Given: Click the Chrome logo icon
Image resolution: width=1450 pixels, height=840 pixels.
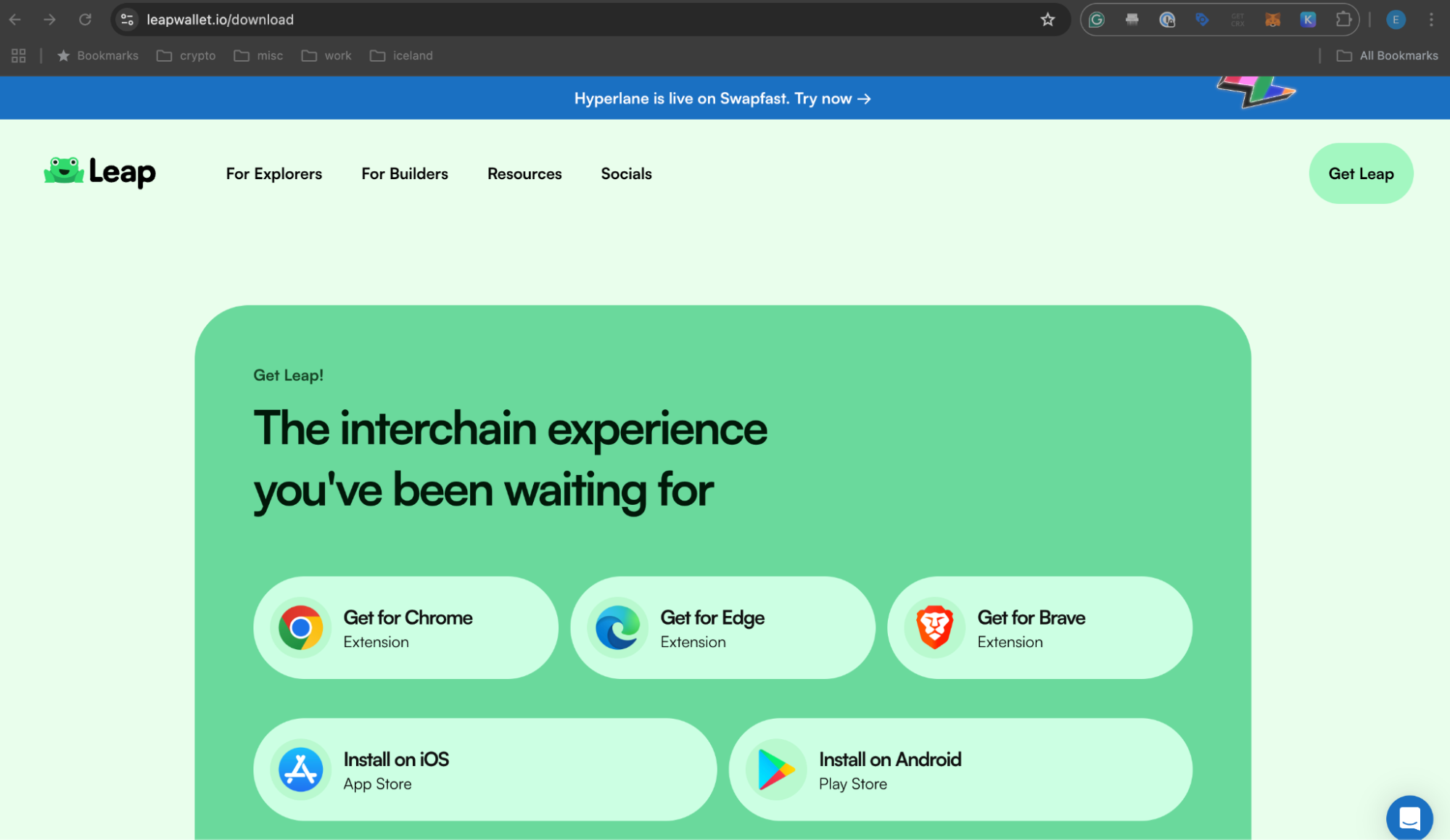Looking at the screenshot, I should [x=300, y=627].
